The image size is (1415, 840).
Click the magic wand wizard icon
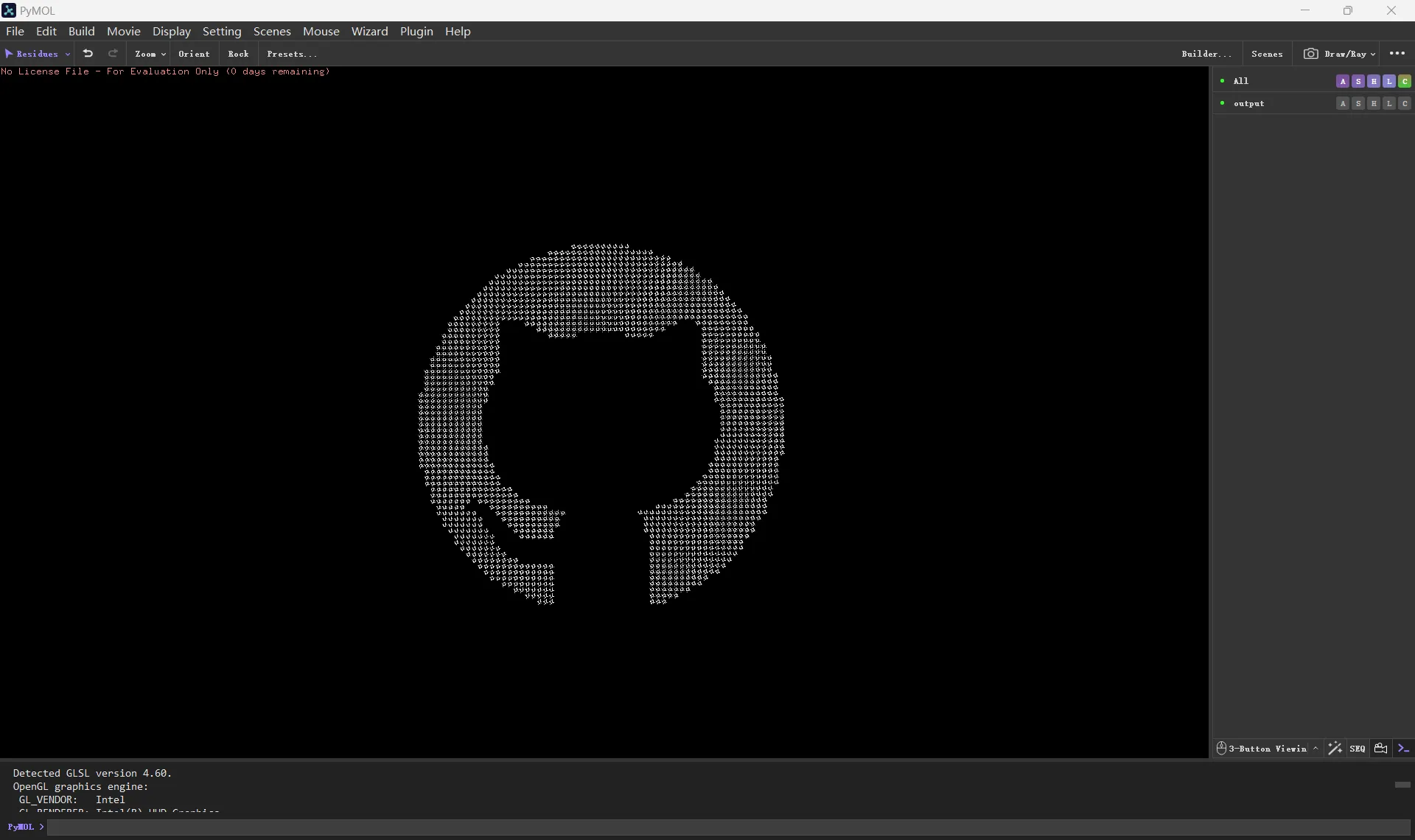tap(1335, 749)
